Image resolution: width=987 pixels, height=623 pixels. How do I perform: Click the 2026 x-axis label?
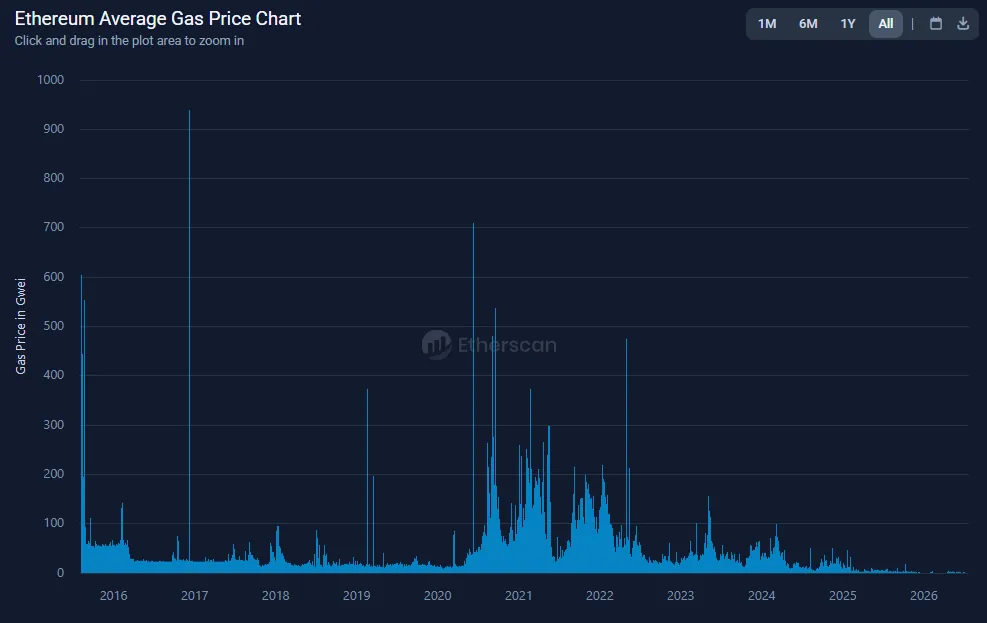pyautogui.click(x=923, y=595)
